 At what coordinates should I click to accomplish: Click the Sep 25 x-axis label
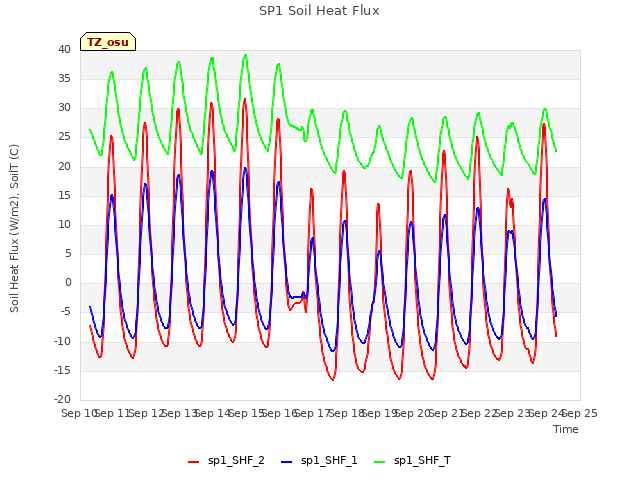tap(580, 413)
